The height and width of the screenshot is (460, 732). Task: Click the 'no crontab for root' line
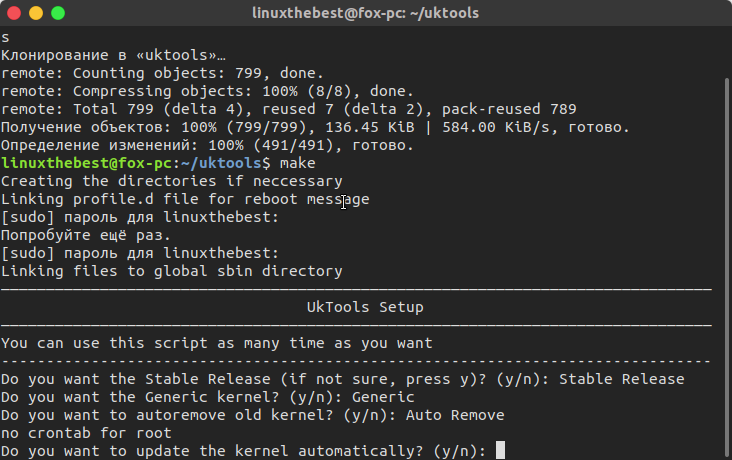pyautogui.click(x=86, y=433)
